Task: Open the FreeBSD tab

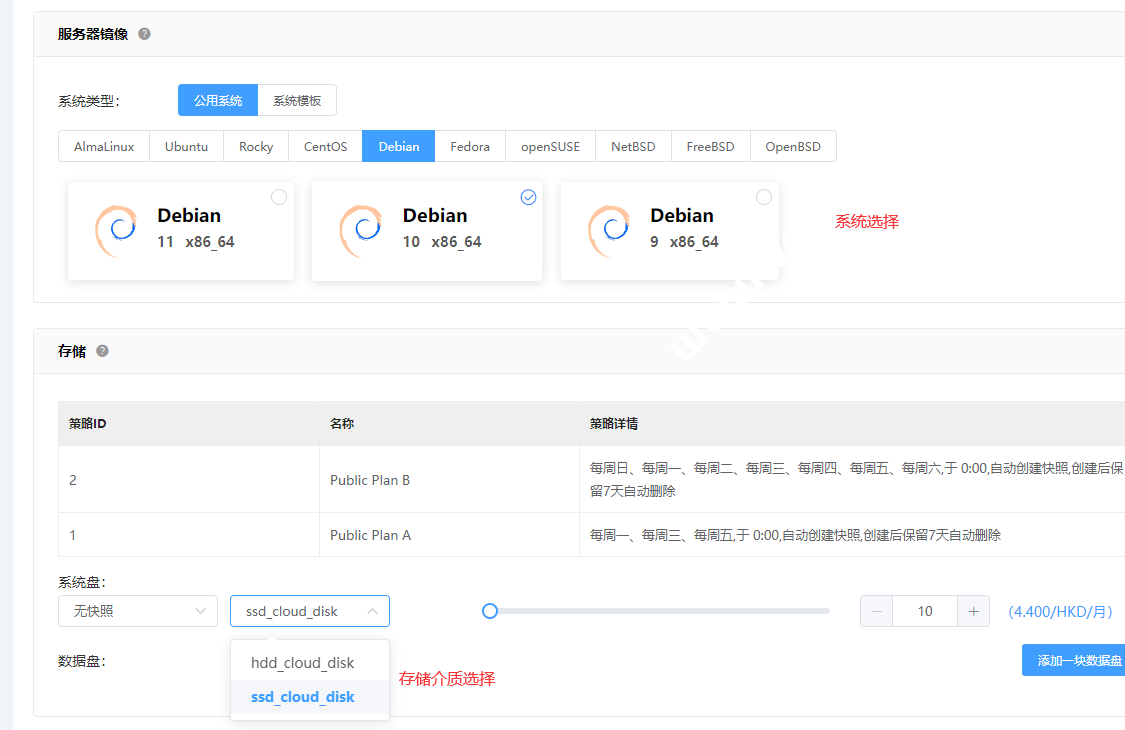Action: point(710,146)
